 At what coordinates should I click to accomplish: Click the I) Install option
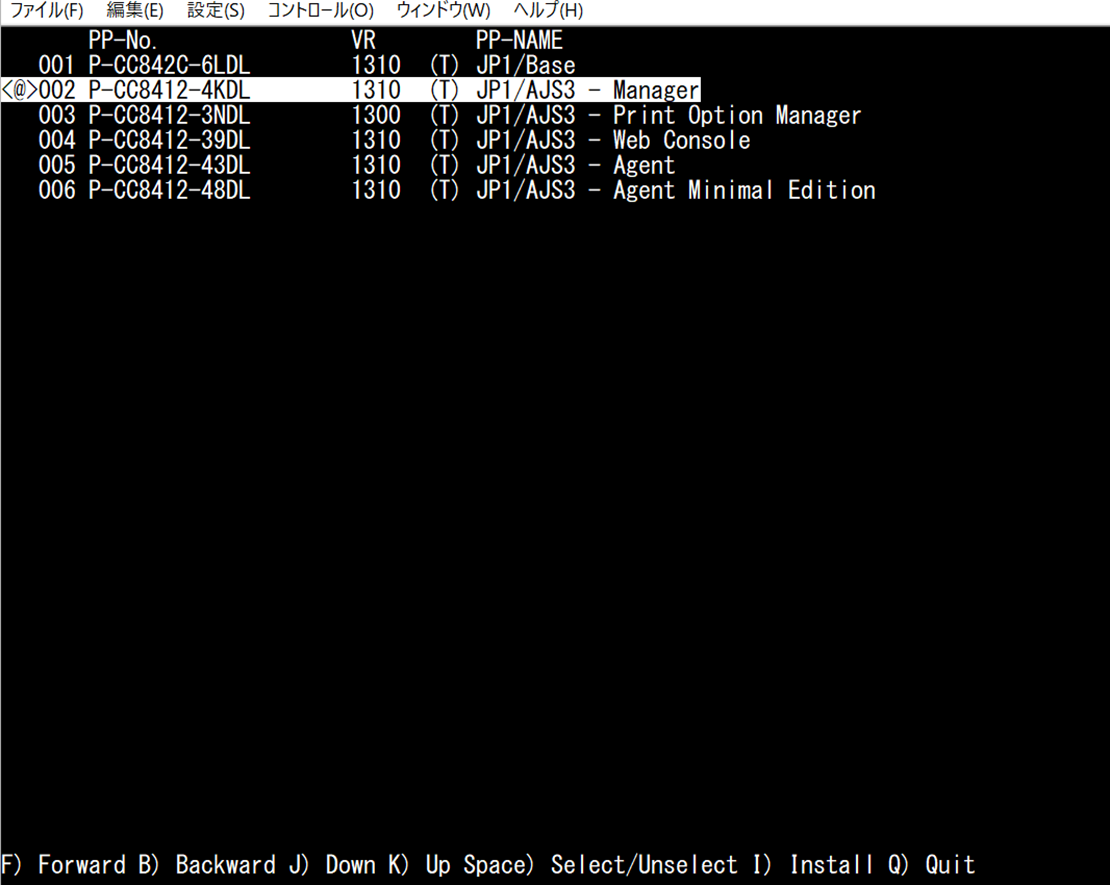pyautogui.click(x=832, y=865)
